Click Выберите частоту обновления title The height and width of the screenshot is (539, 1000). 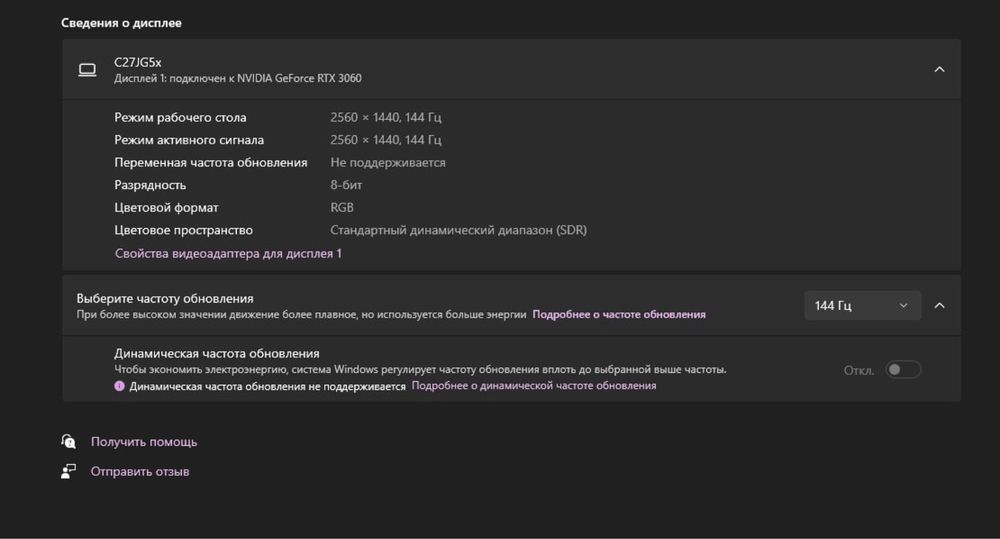(165, 299)
